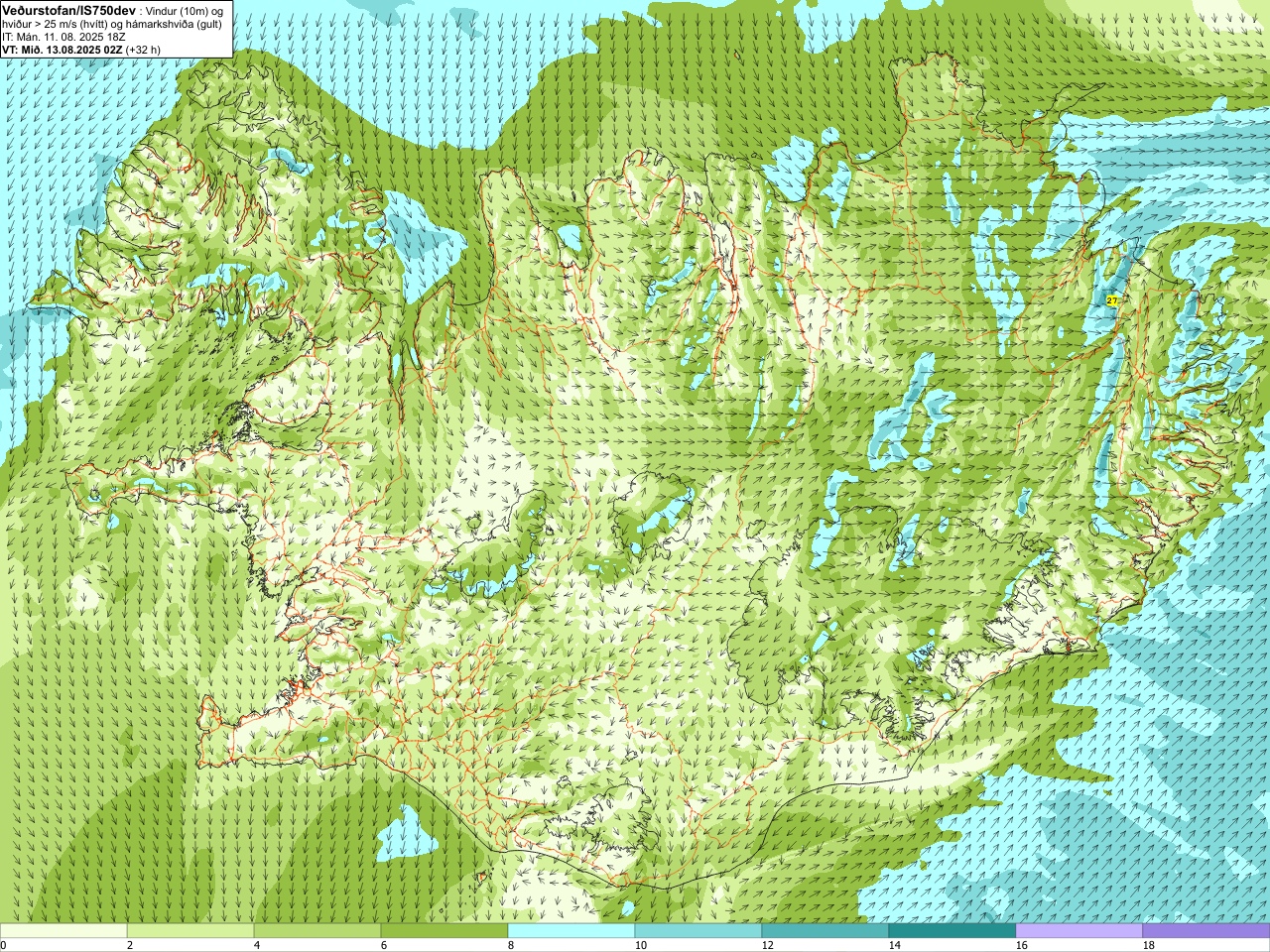Viewport: 1270px width, 952px height.
Task: Click legend scale label 0
Action: (3, 945)
